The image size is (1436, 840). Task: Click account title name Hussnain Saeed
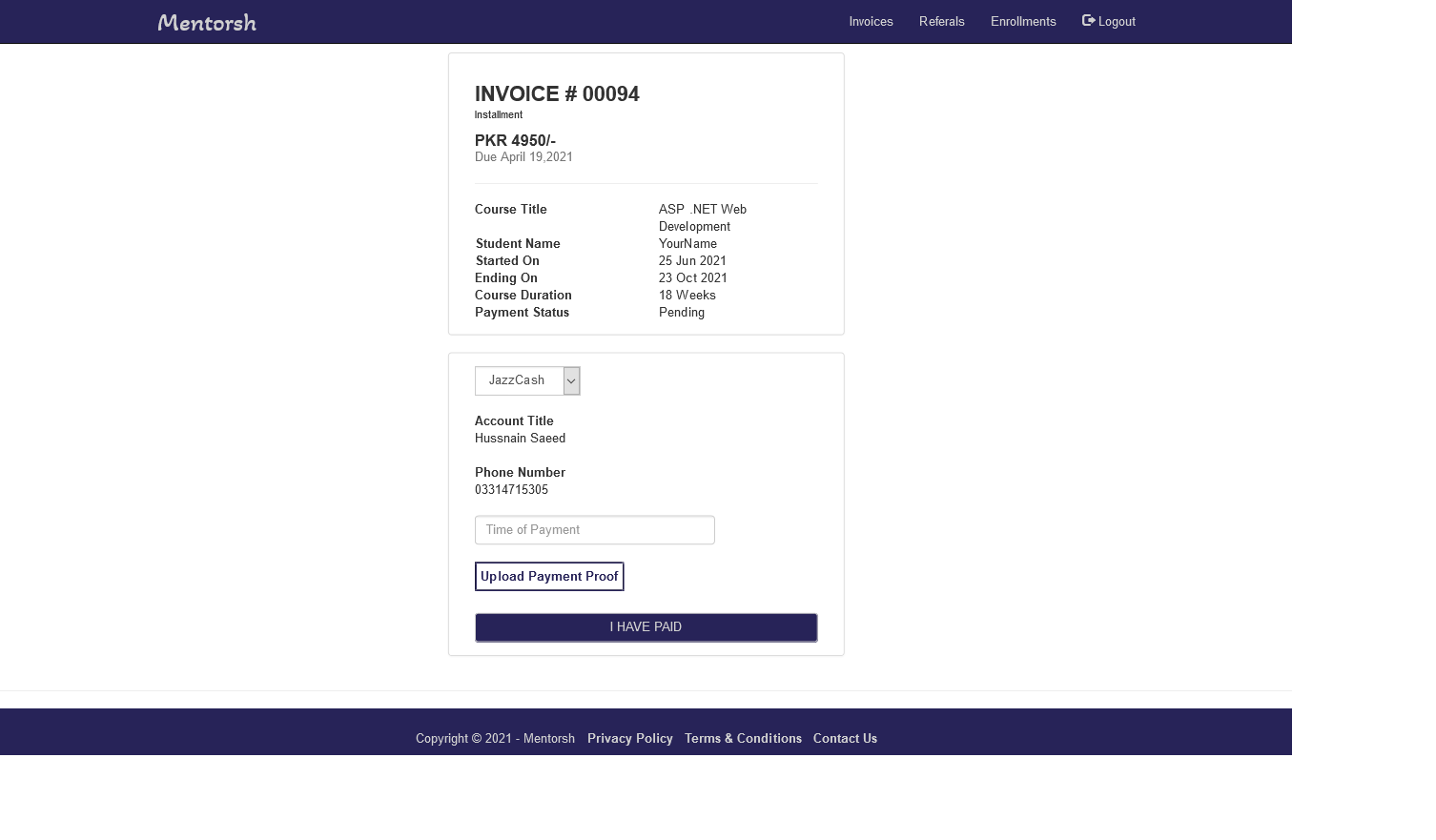[520, 439]
